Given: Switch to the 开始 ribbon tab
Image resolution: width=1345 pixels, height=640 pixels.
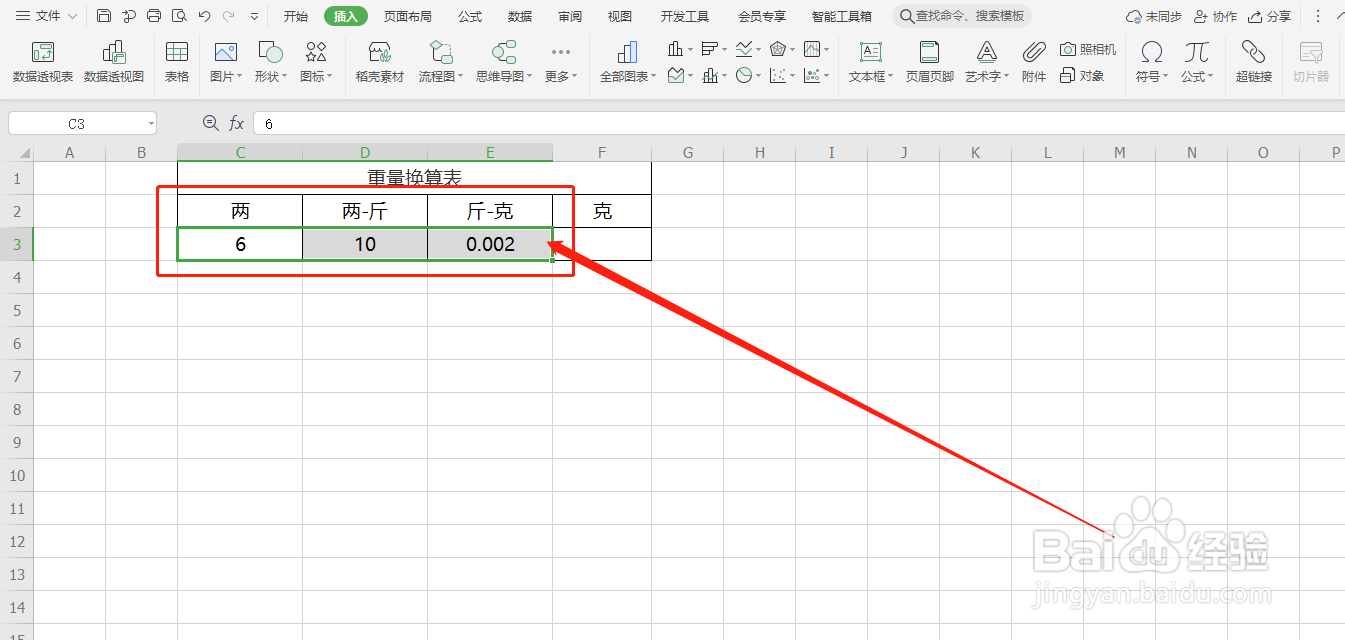Looking at the screenshot, I should point(295,16).
